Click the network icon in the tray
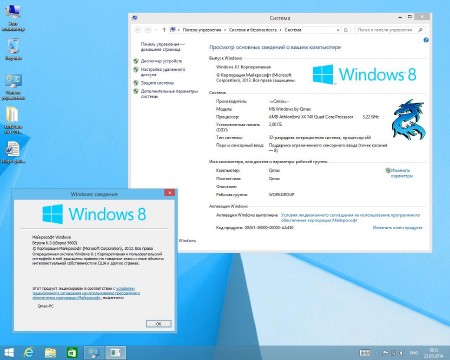 pos(394,353)
